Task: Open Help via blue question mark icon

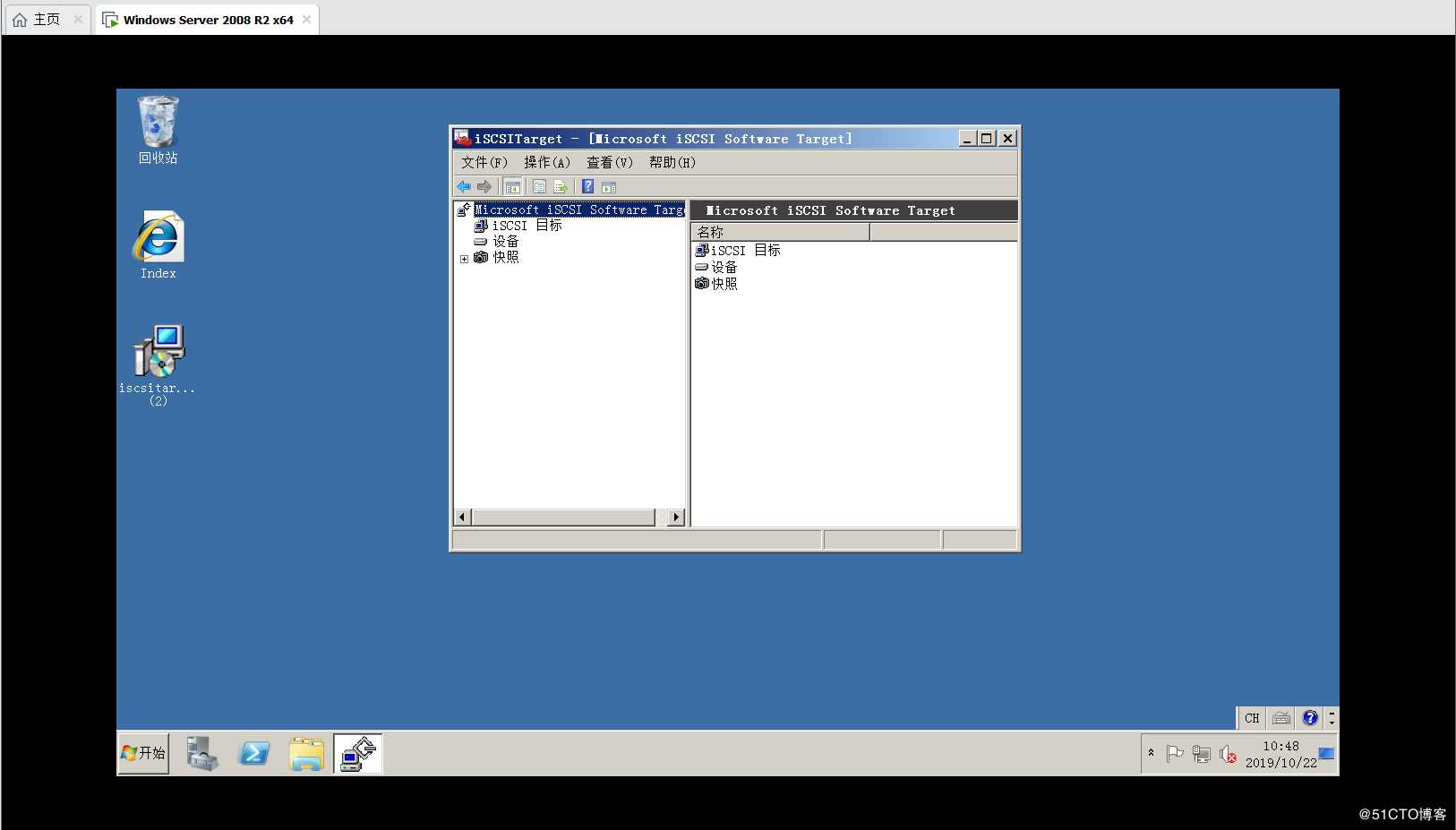Action: [x=588, y=186]
